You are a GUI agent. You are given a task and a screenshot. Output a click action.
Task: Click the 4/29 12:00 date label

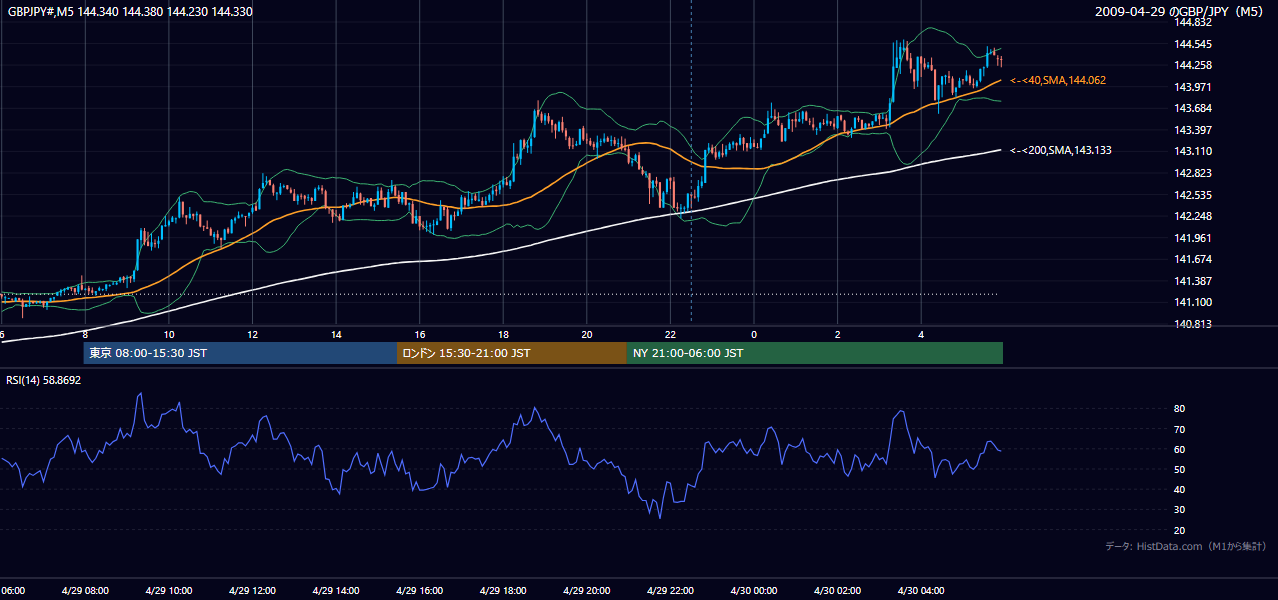(252, 591)
